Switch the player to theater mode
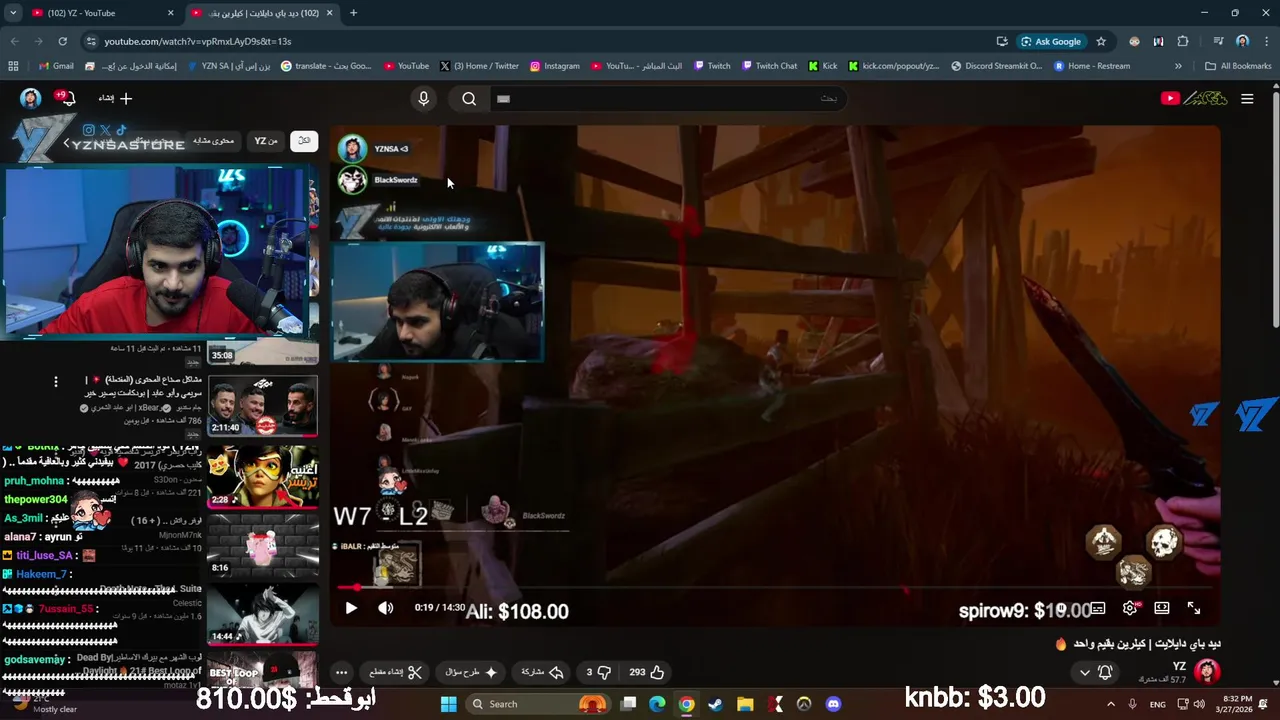This screenshot has width=1280, height=720. [1162, 608]
